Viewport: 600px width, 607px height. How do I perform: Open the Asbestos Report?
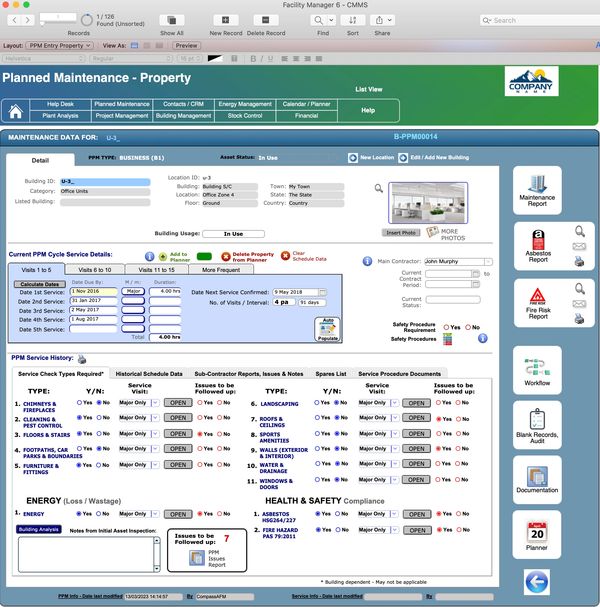tap(537, 245)
